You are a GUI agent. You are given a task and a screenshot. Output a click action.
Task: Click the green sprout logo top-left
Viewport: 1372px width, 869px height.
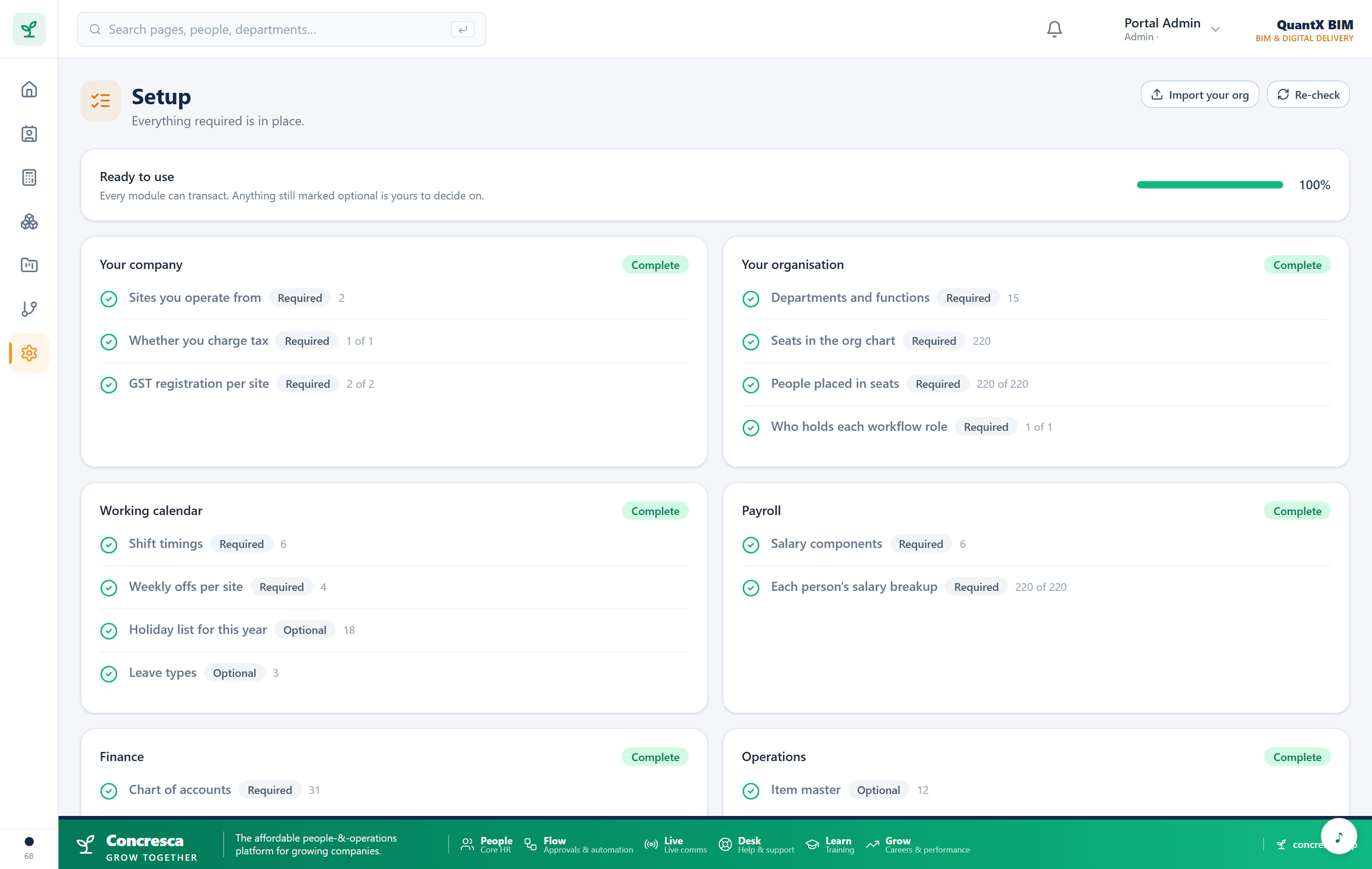(x=29, y=29)
